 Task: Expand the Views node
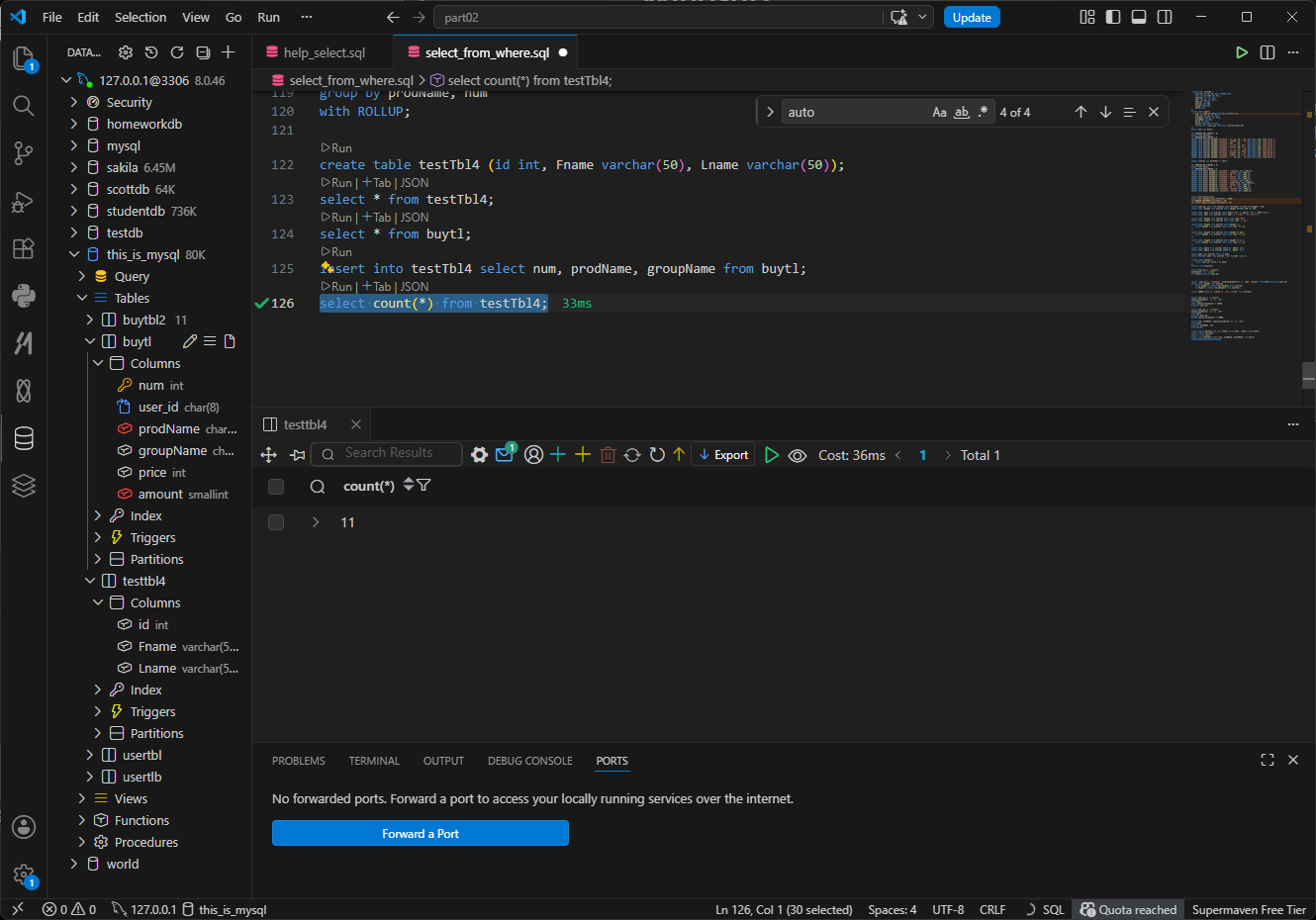[81, 798]
